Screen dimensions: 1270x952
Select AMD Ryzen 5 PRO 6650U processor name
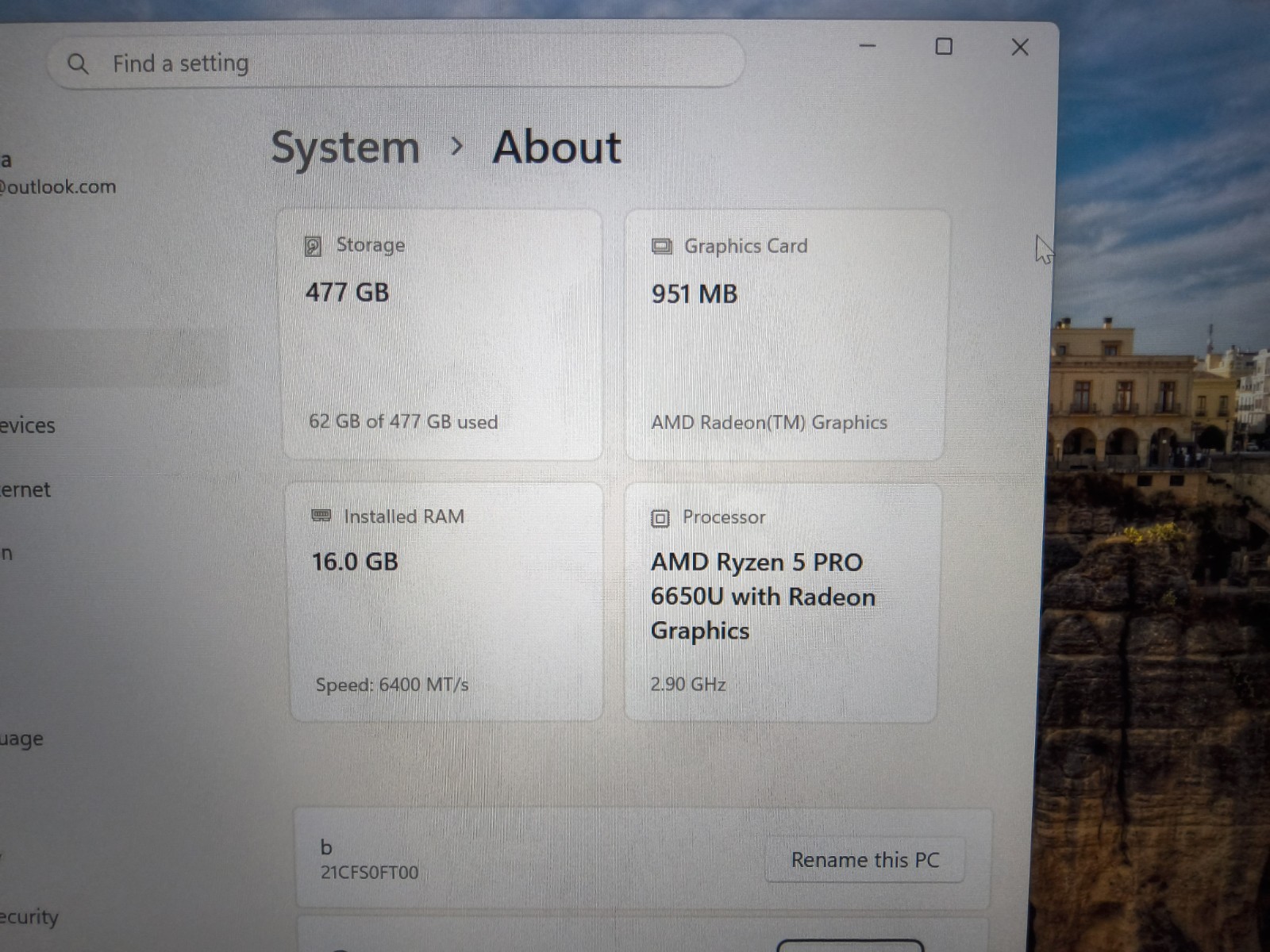click(763, 596)
